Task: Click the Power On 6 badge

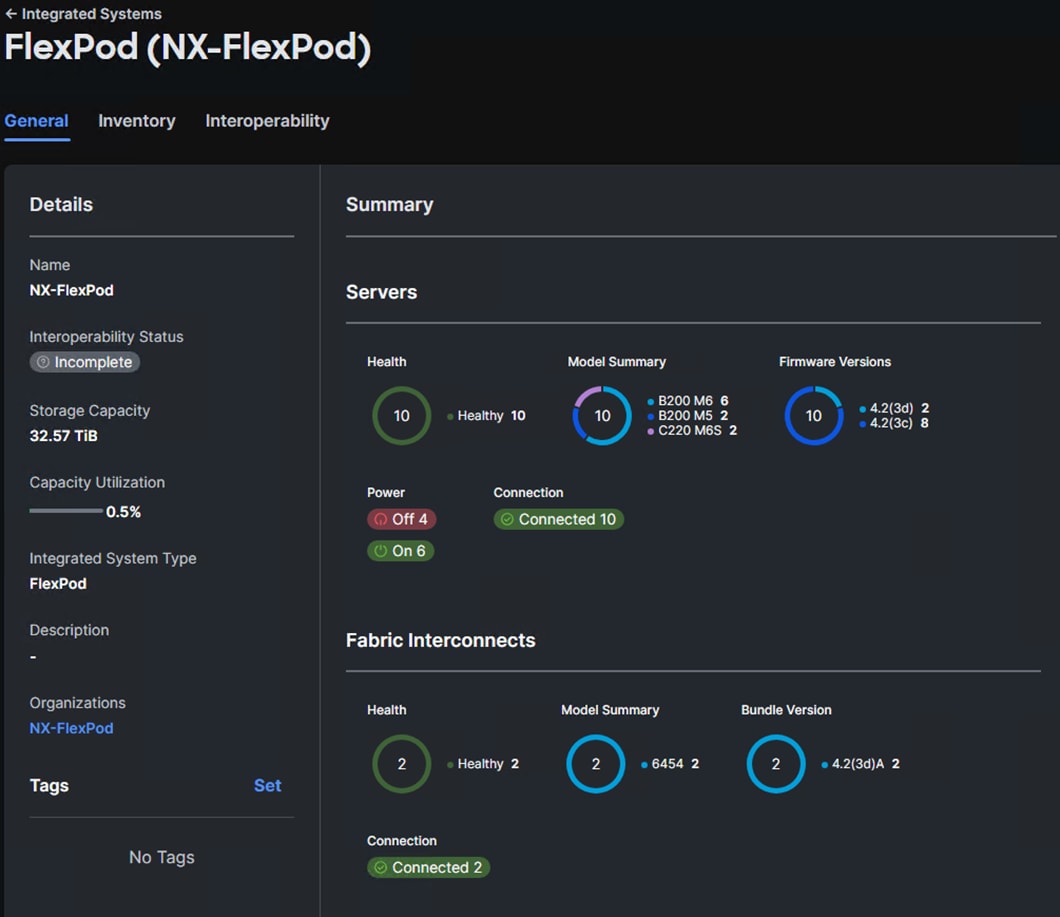Action: coord(401,551)
